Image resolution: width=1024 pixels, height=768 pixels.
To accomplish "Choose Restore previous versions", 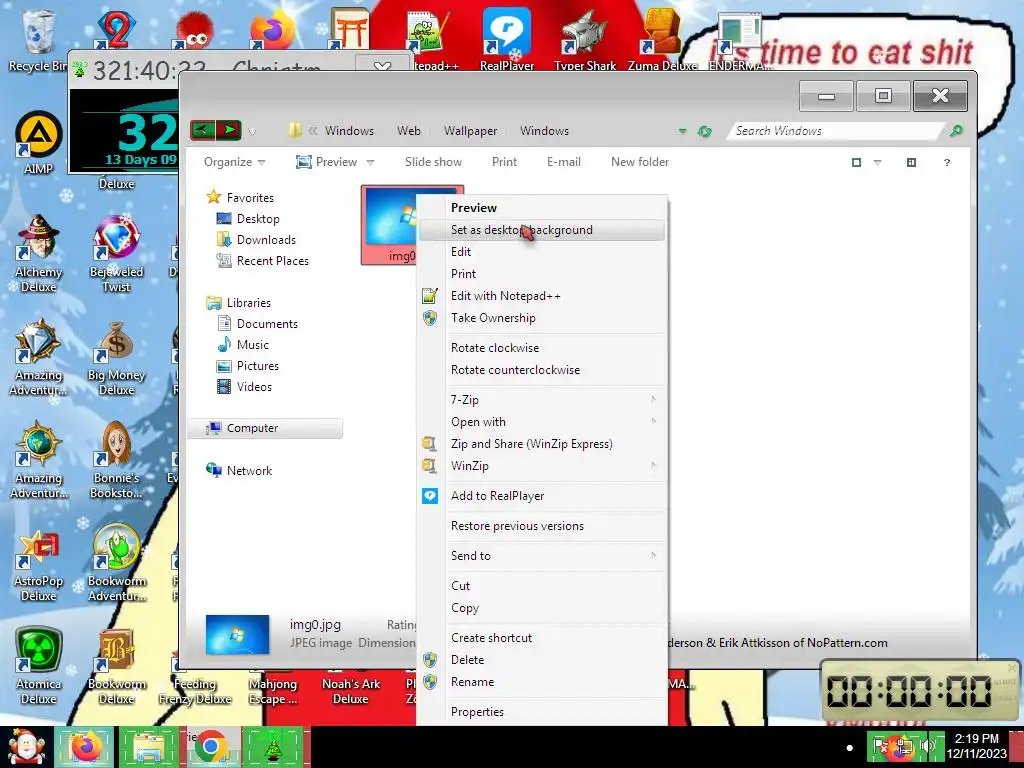I will (x=541, y=526).
